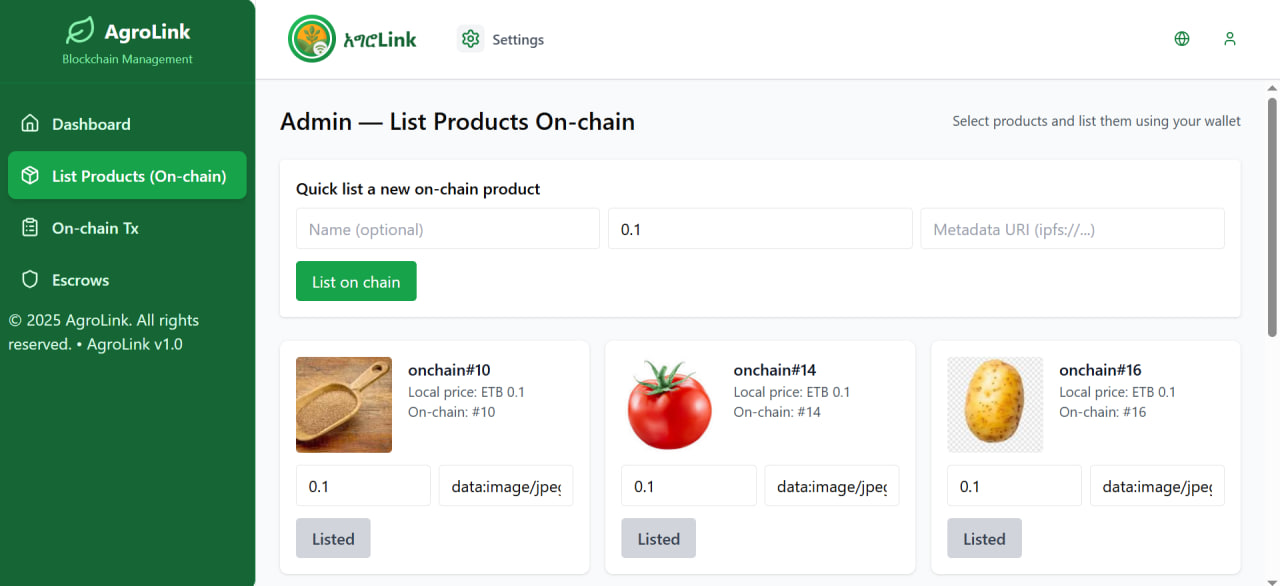Open the On-chain Tx menu item
Viewport: 1280px width, 586px height.
(x=95, y=228)
